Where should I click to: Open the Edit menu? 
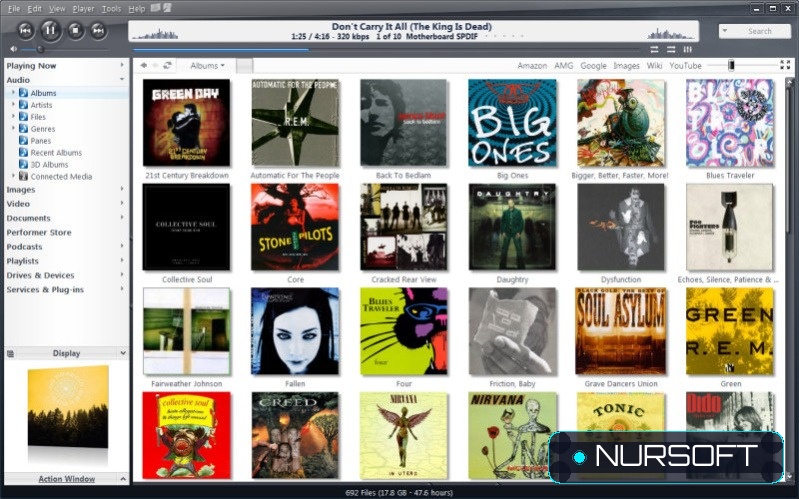tap(34, 9)
